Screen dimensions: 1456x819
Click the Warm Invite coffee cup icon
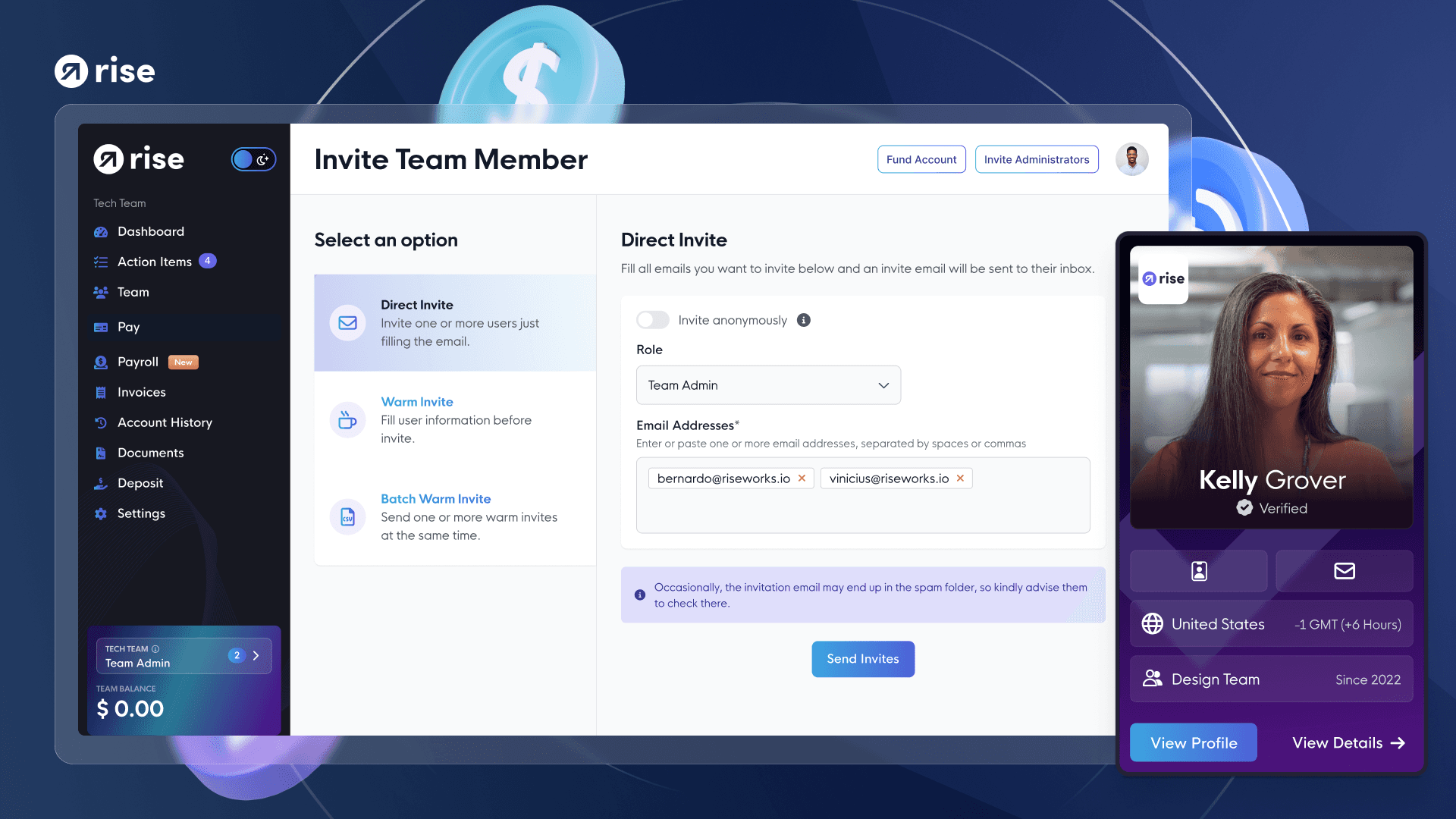[348, 420]
